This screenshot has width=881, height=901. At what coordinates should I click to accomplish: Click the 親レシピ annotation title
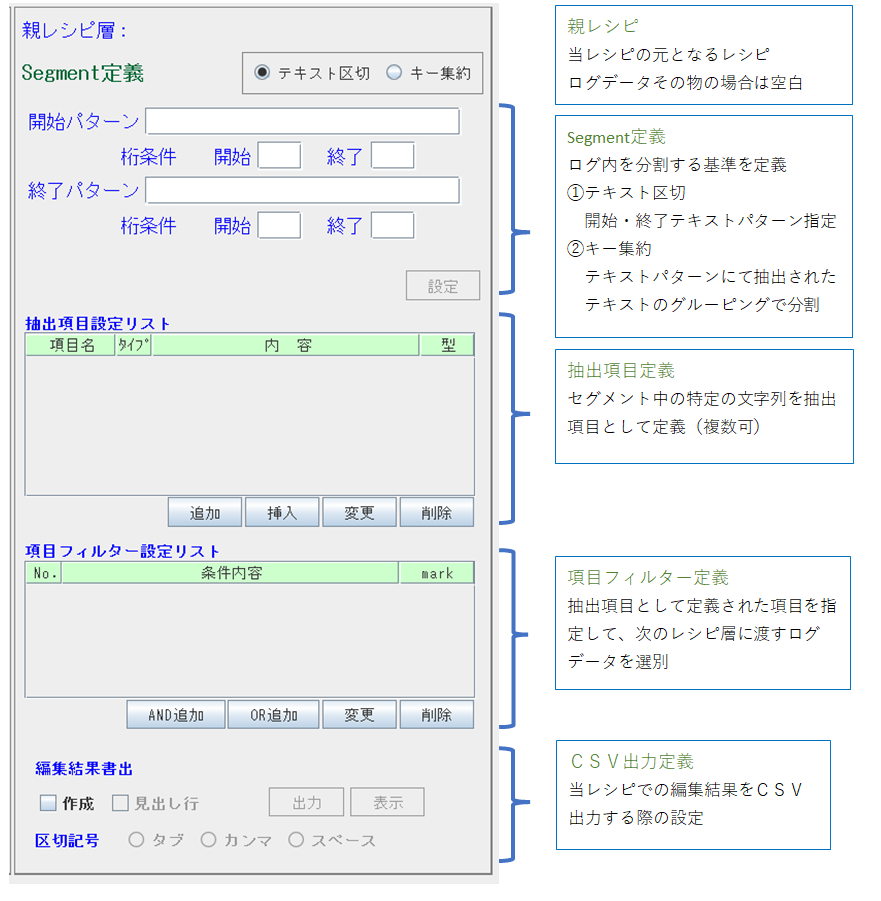tap(602, 26)
